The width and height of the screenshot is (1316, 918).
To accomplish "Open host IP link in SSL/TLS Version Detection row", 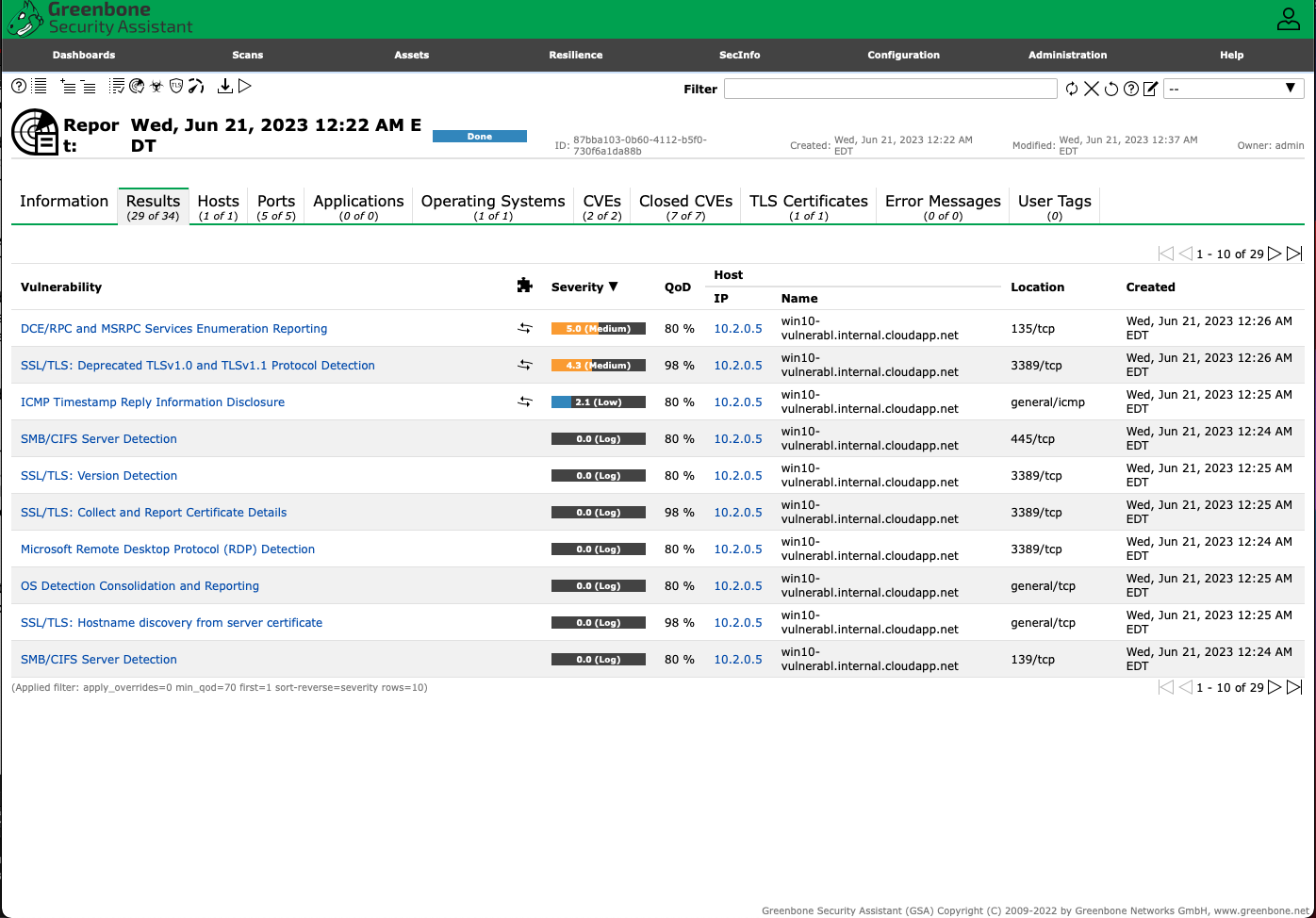I will point(738,476).
